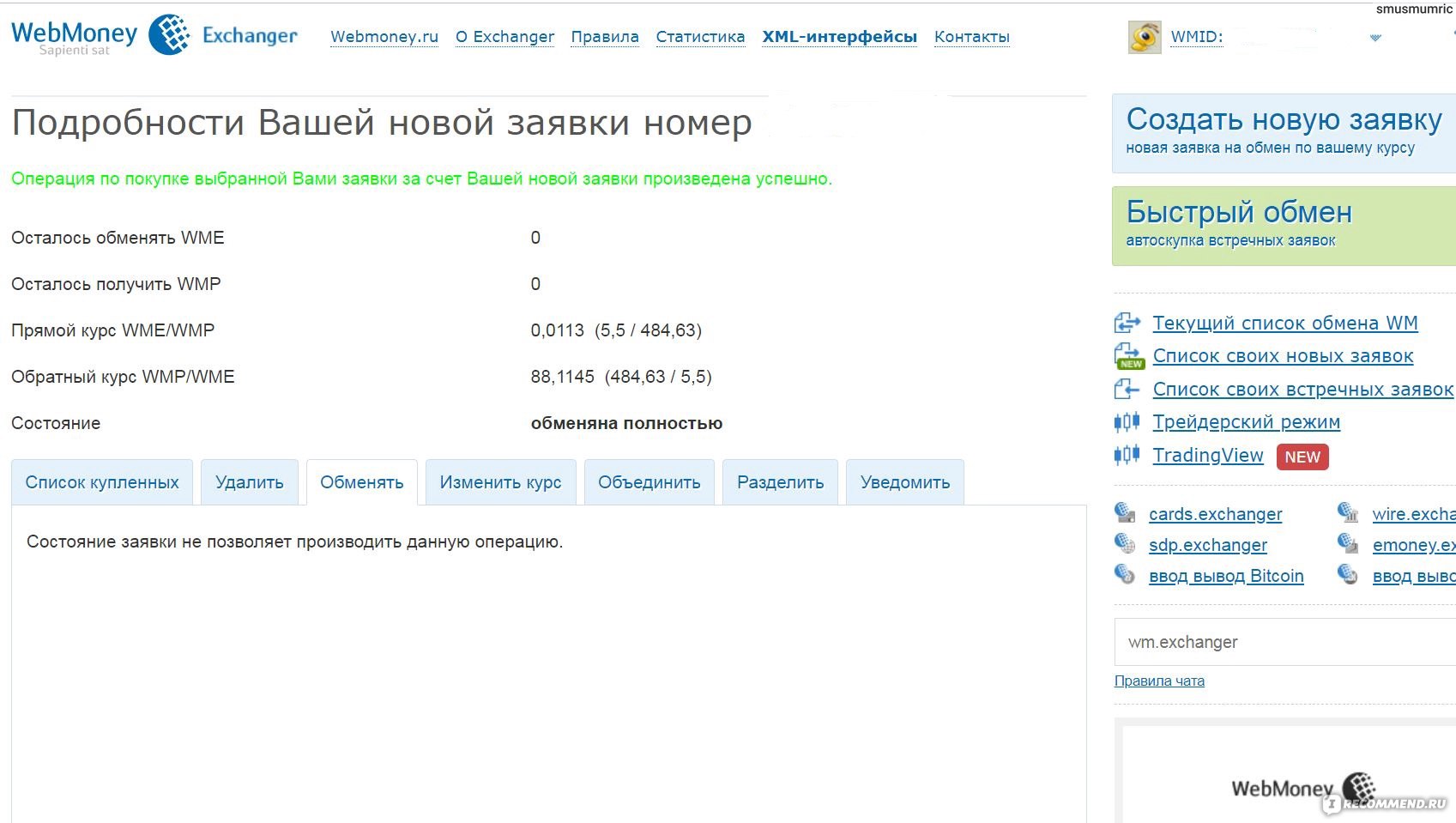Screen dimensions: 1456x823
Task: Follow the cards.exchanger link
Action: pos(1216,514)
